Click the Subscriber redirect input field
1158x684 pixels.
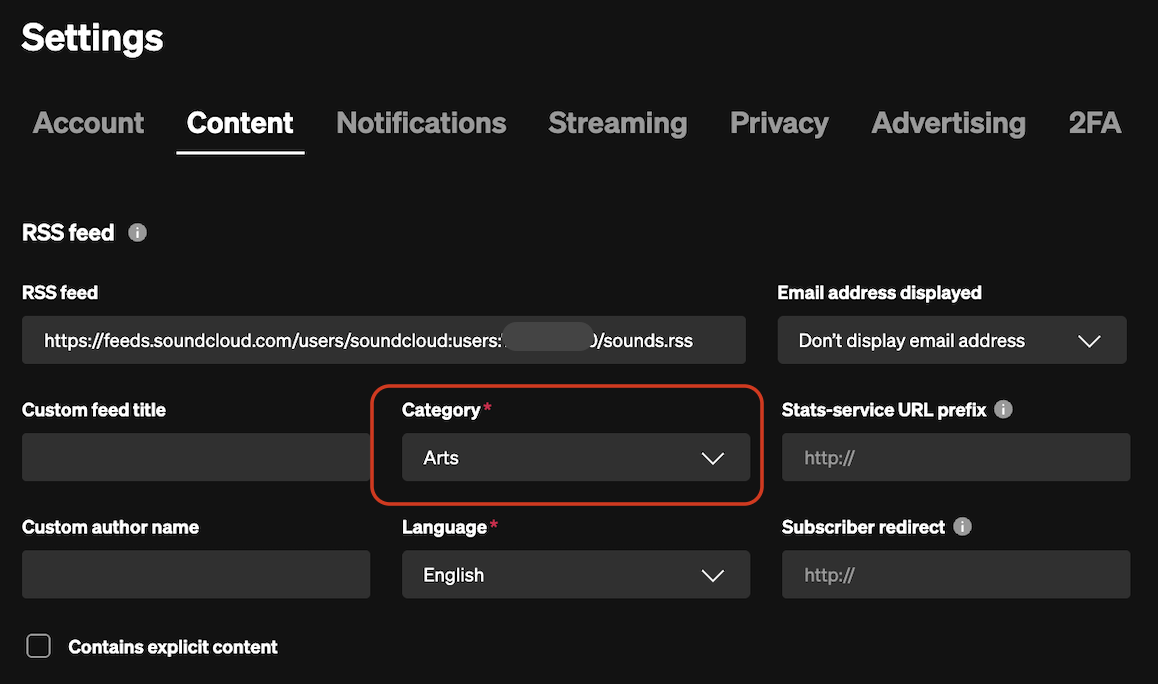(x=955, y=575)
